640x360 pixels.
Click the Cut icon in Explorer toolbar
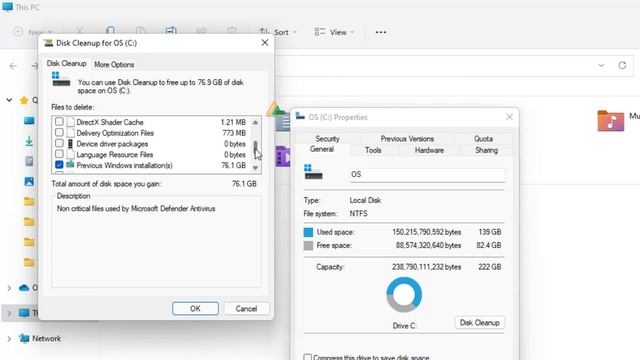point(80,31)
